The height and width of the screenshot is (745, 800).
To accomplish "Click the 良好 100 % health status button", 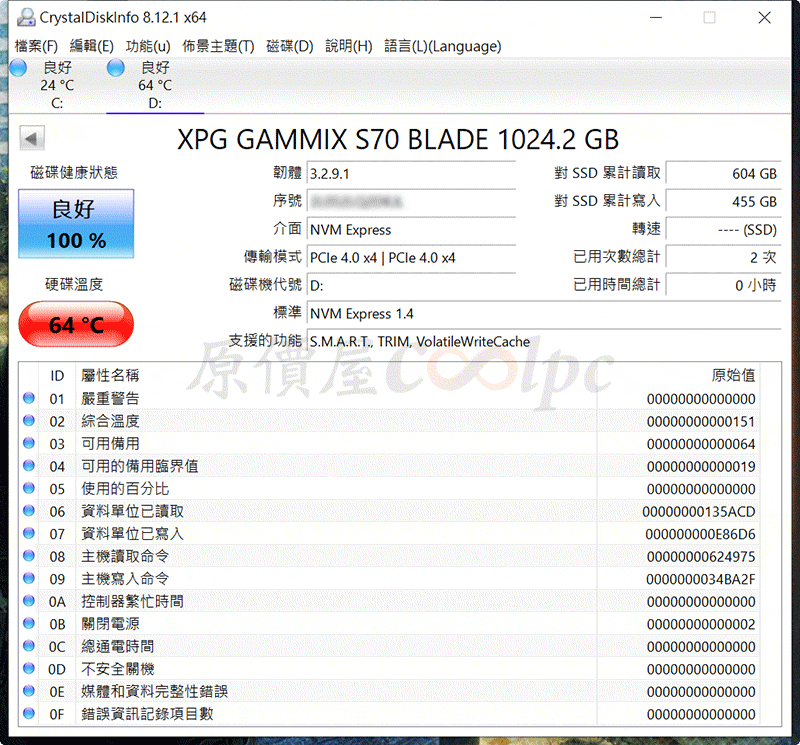I will [x=77, y=224].
